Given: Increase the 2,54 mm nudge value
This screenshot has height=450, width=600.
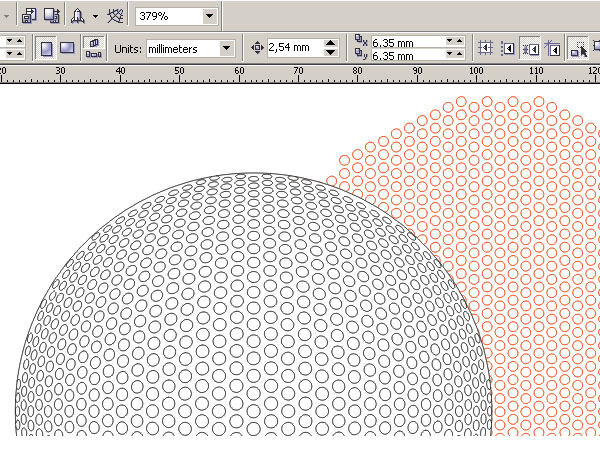Looking at the screenshot, I should [330, 43].
